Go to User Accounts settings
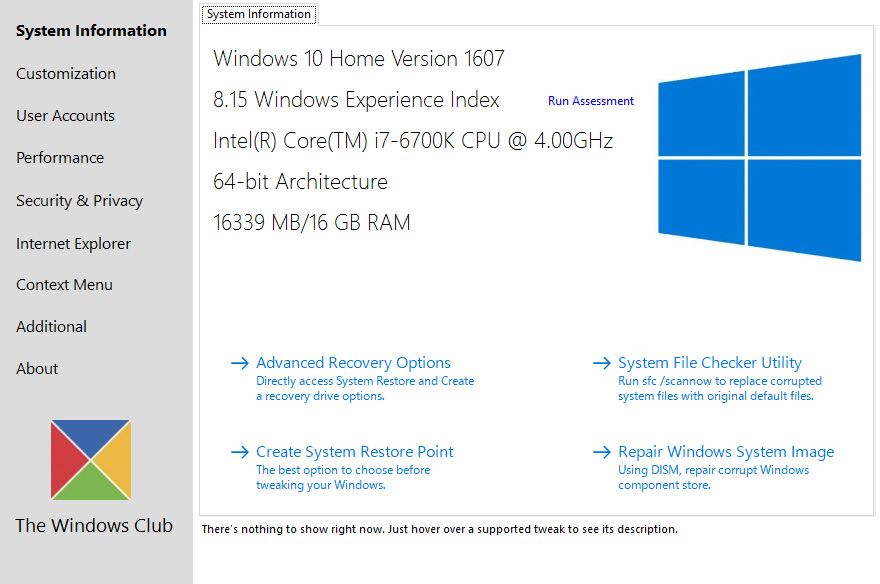880x584 pixels. click(65, 116)
